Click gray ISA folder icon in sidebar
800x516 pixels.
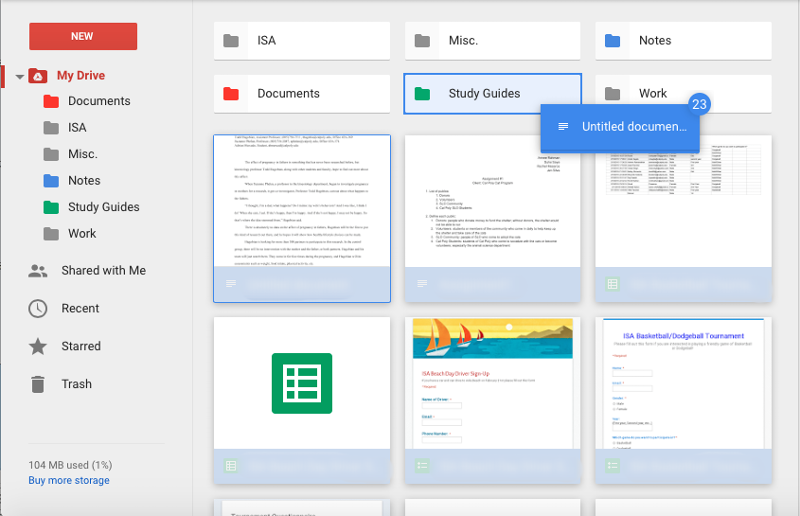pos(51,128)
